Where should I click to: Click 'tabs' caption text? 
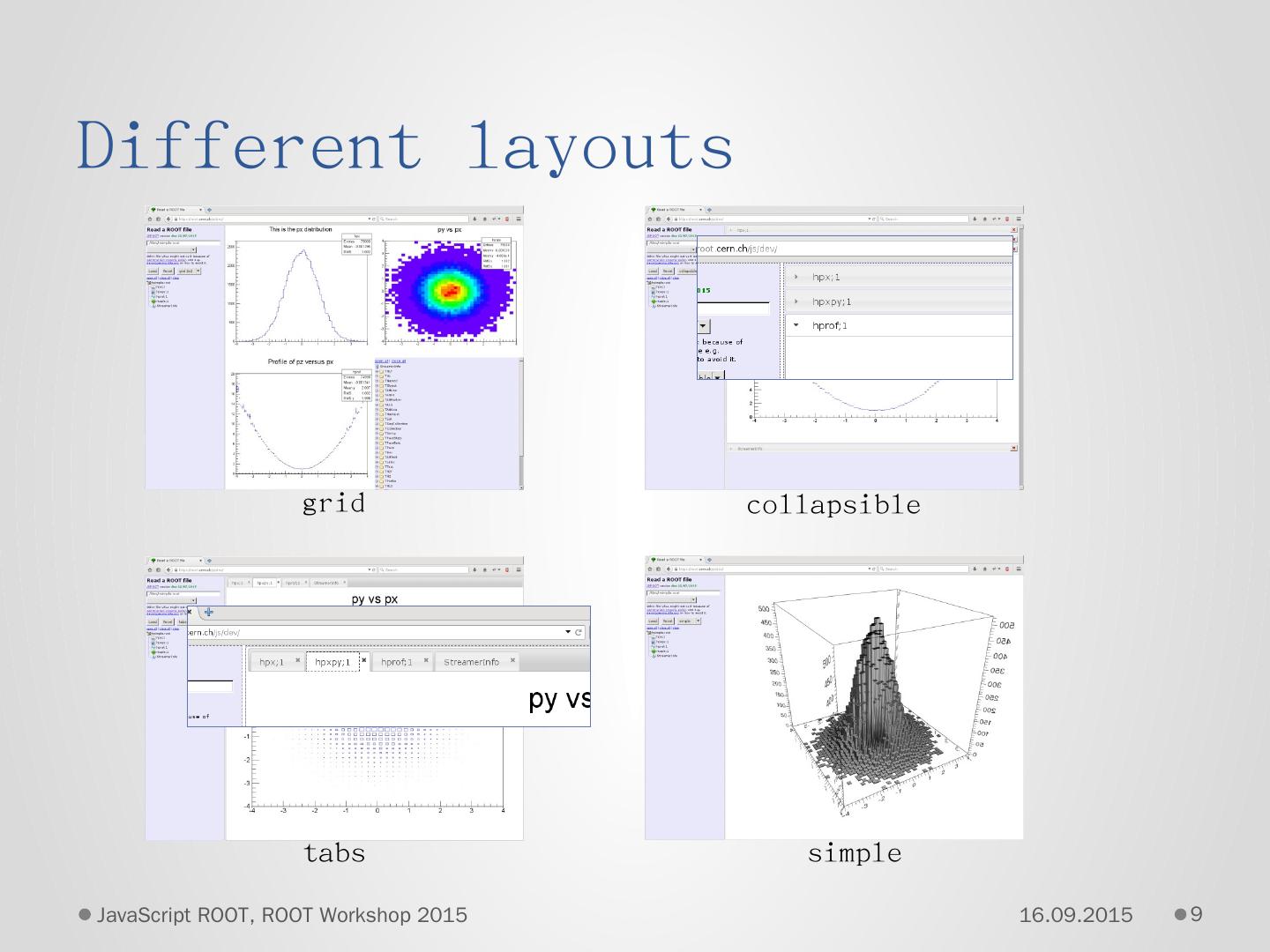click(334, 852)
